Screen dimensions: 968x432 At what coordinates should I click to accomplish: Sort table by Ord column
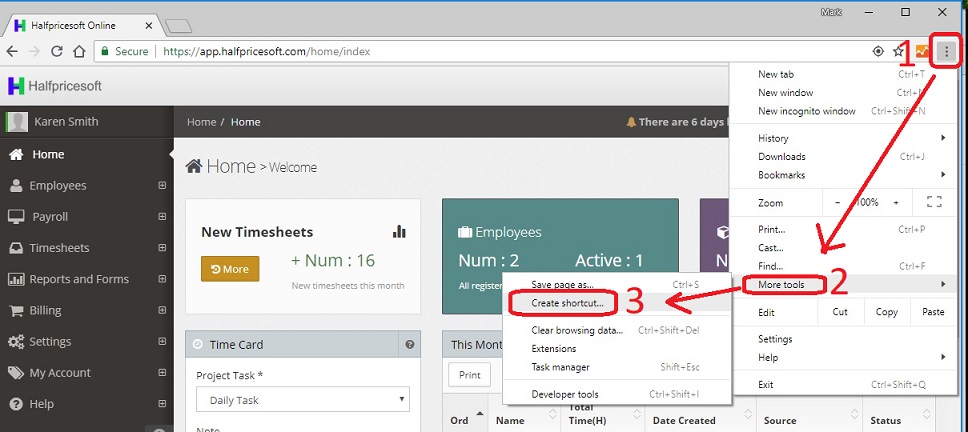tap(467, 420)
